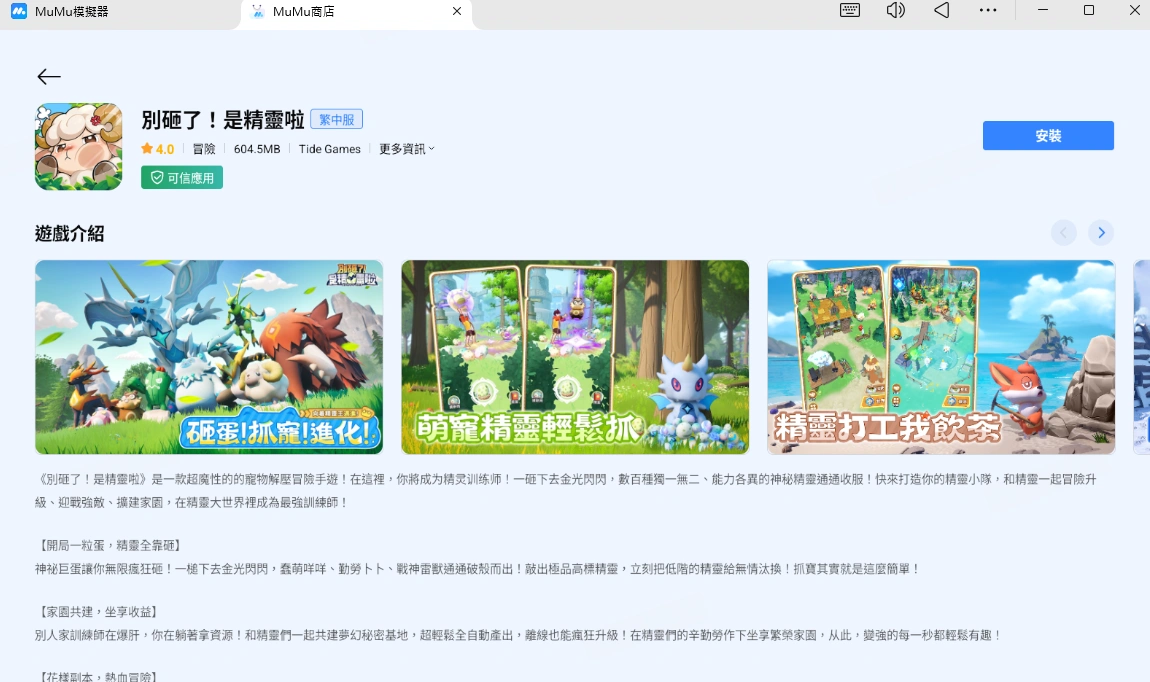Click the 遊戲介紹 section heading

tap(70, 234)
